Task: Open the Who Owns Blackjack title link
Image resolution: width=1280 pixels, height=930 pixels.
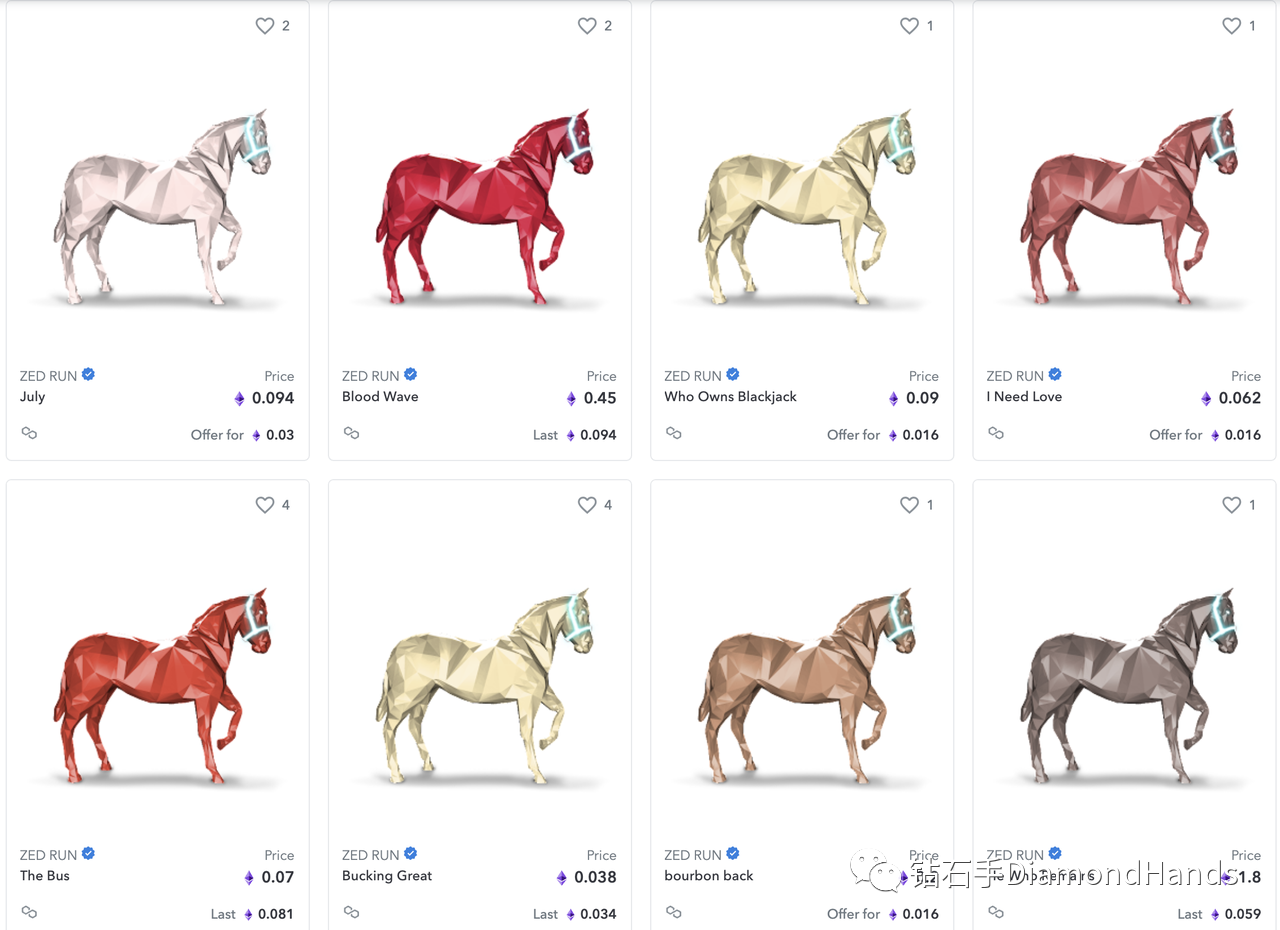Action: (x=730, y=397)
